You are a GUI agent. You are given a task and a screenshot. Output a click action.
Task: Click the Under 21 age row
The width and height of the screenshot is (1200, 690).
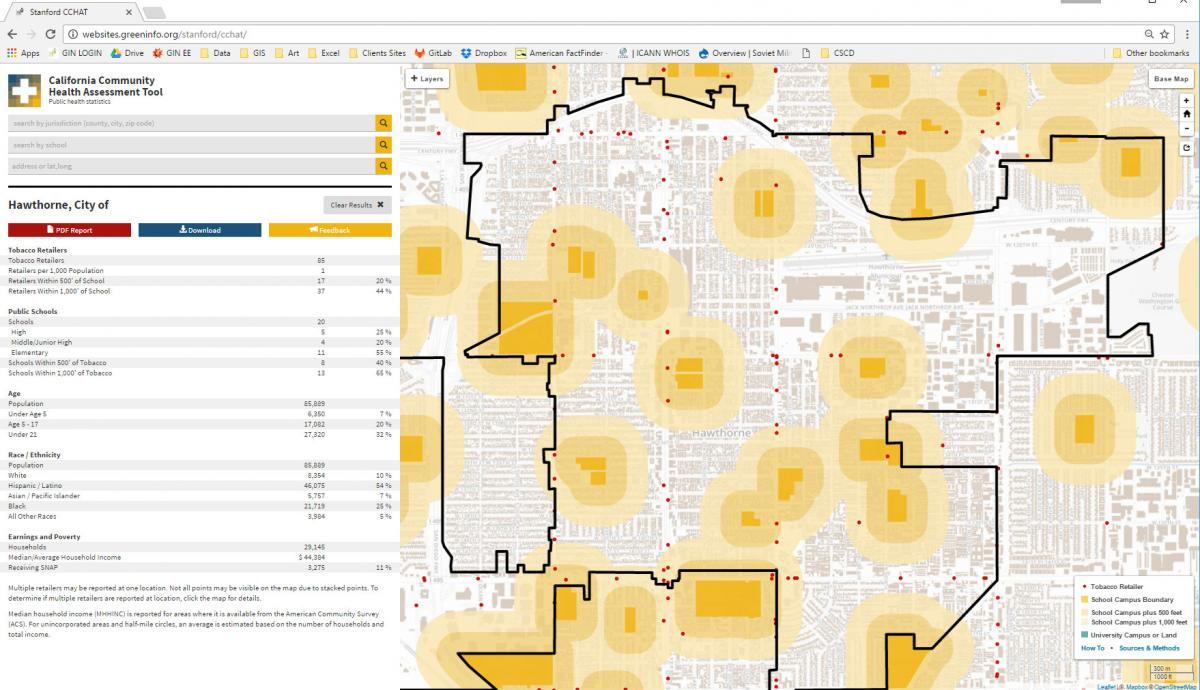[200, 435]
